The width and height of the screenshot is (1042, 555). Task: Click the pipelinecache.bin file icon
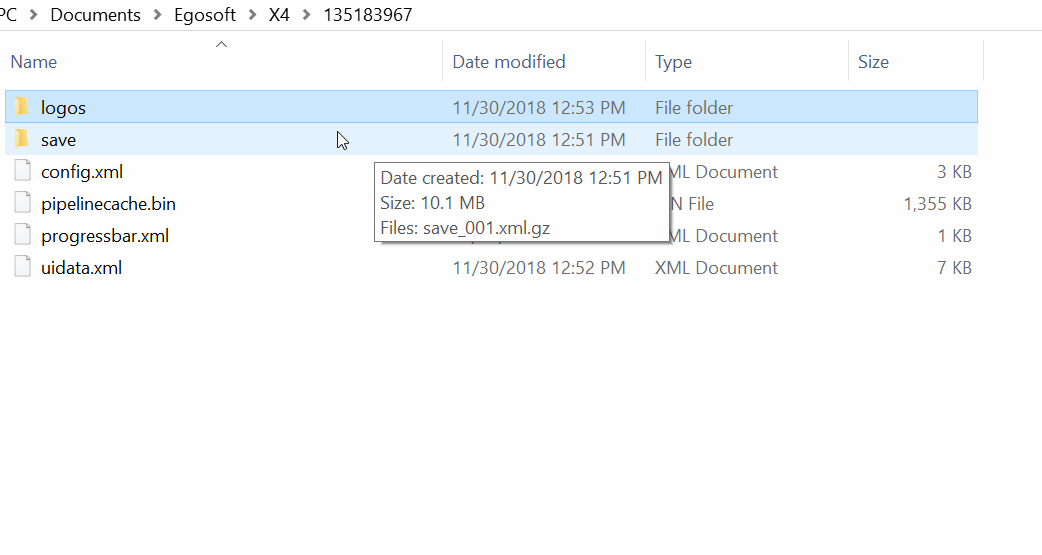pyautogui.click(x=23, y=203)
